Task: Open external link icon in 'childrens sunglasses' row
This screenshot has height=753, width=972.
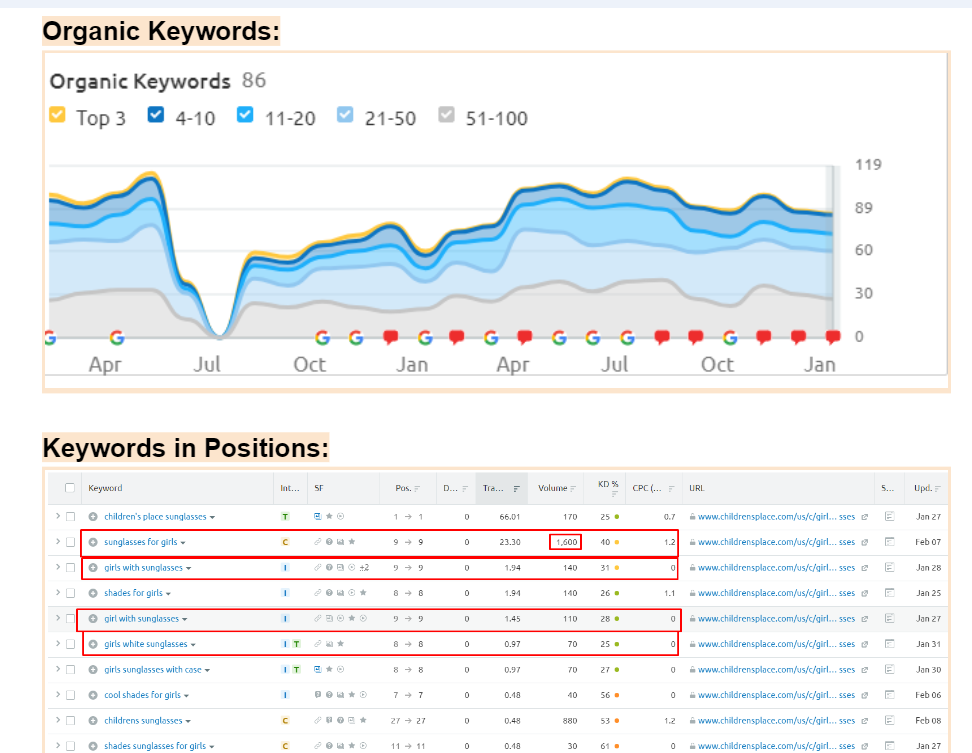Action: tap(865, 721)
